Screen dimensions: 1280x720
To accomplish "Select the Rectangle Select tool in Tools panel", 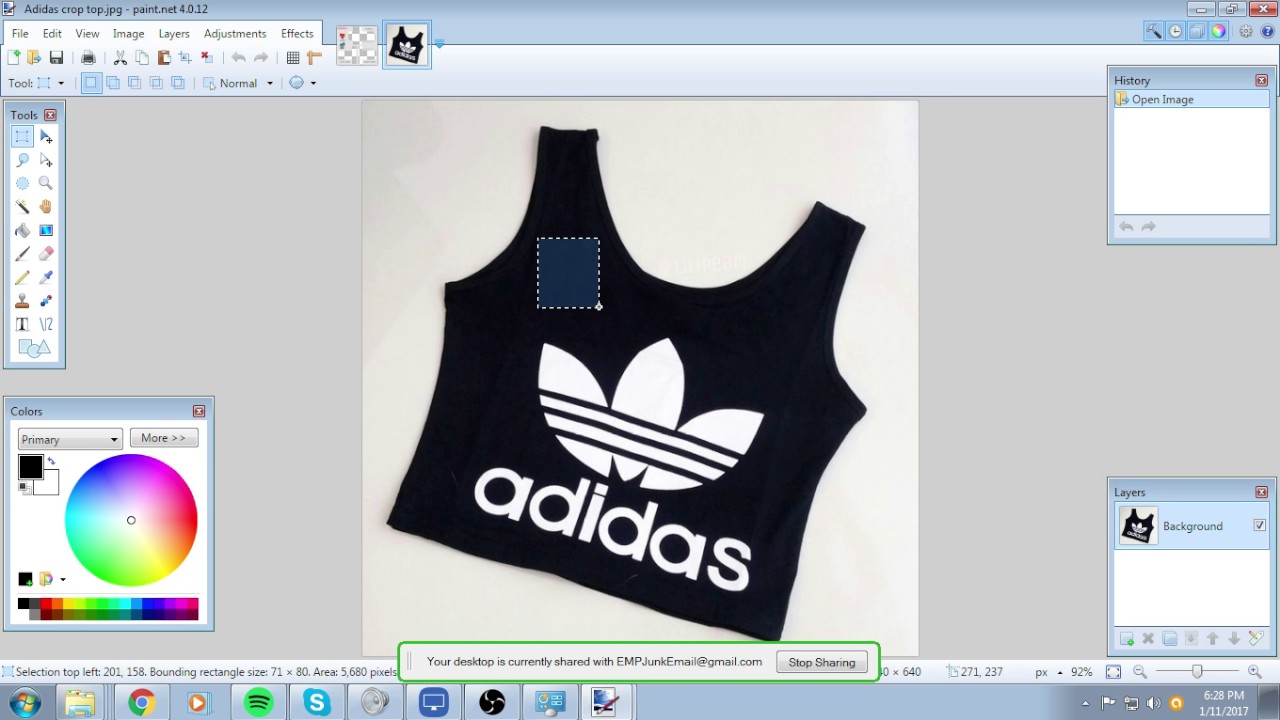I will (22, 137).
